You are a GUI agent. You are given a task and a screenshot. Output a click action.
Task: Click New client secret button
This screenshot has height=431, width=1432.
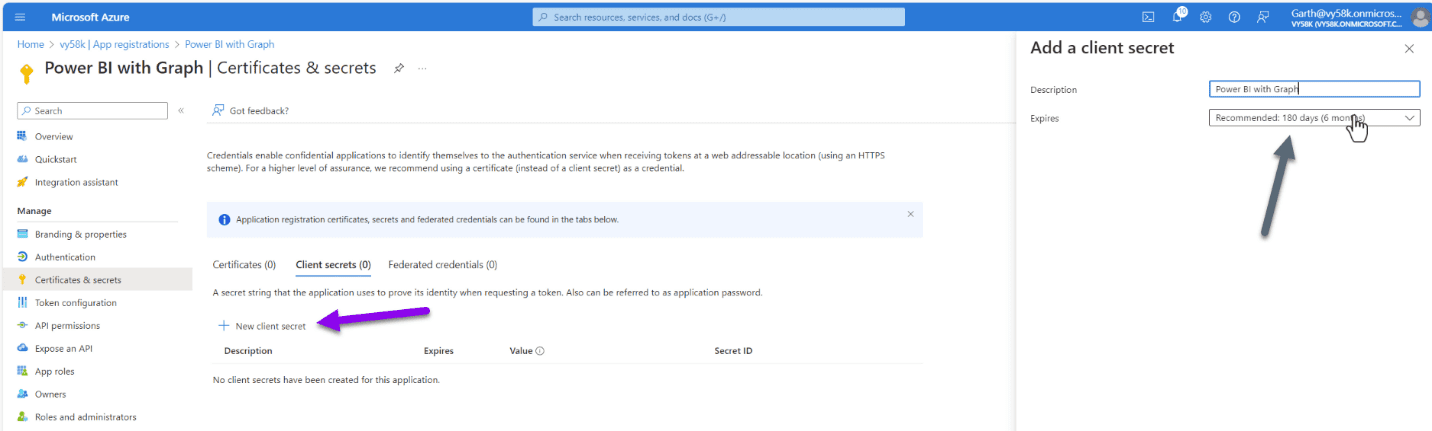point(262,326)
